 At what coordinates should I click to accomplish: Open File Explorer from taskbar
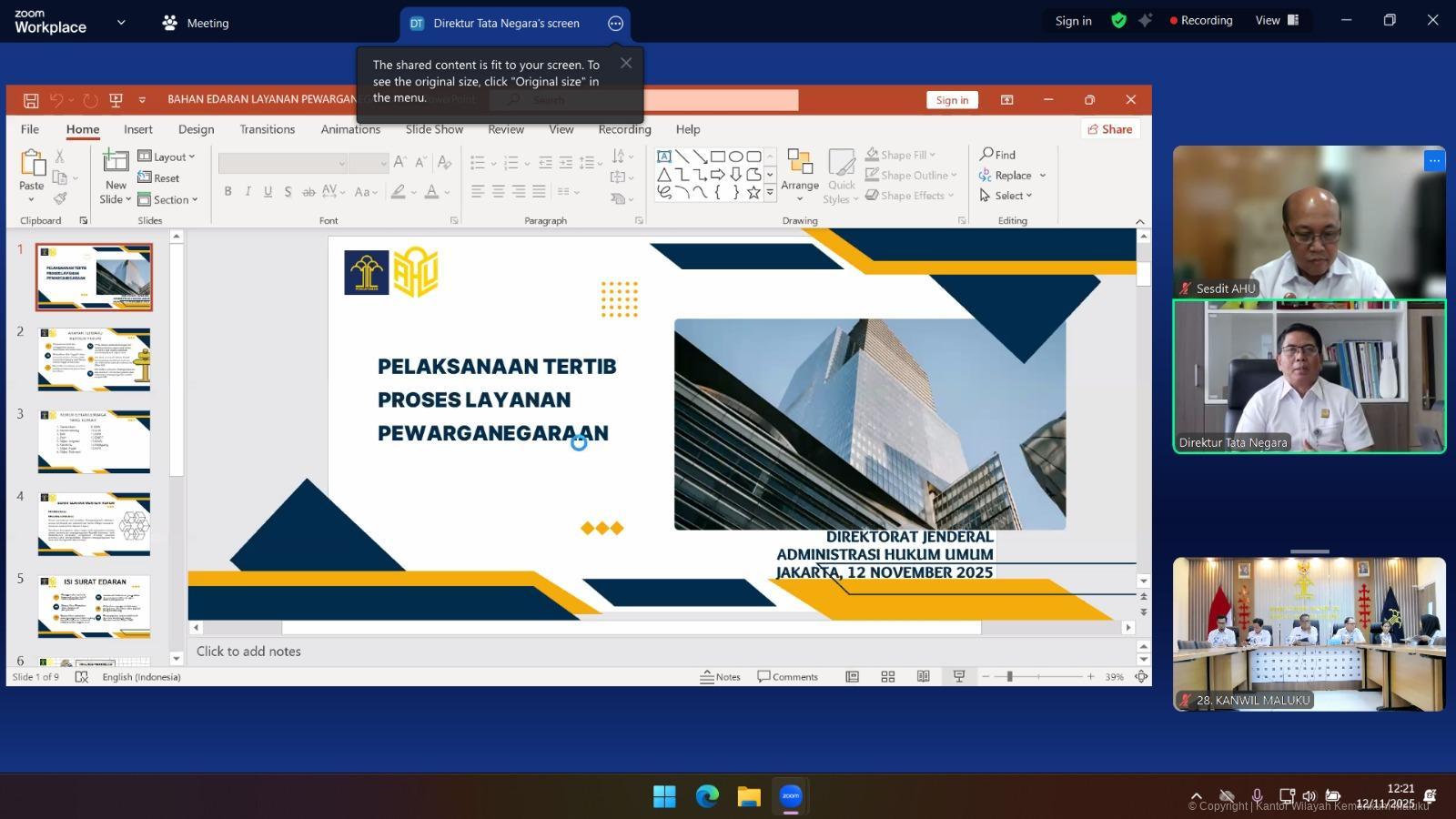(749, 796)
